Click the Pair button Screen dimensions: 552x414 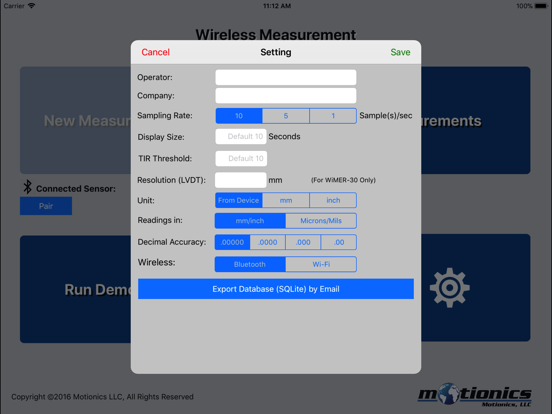coord(46,206)
